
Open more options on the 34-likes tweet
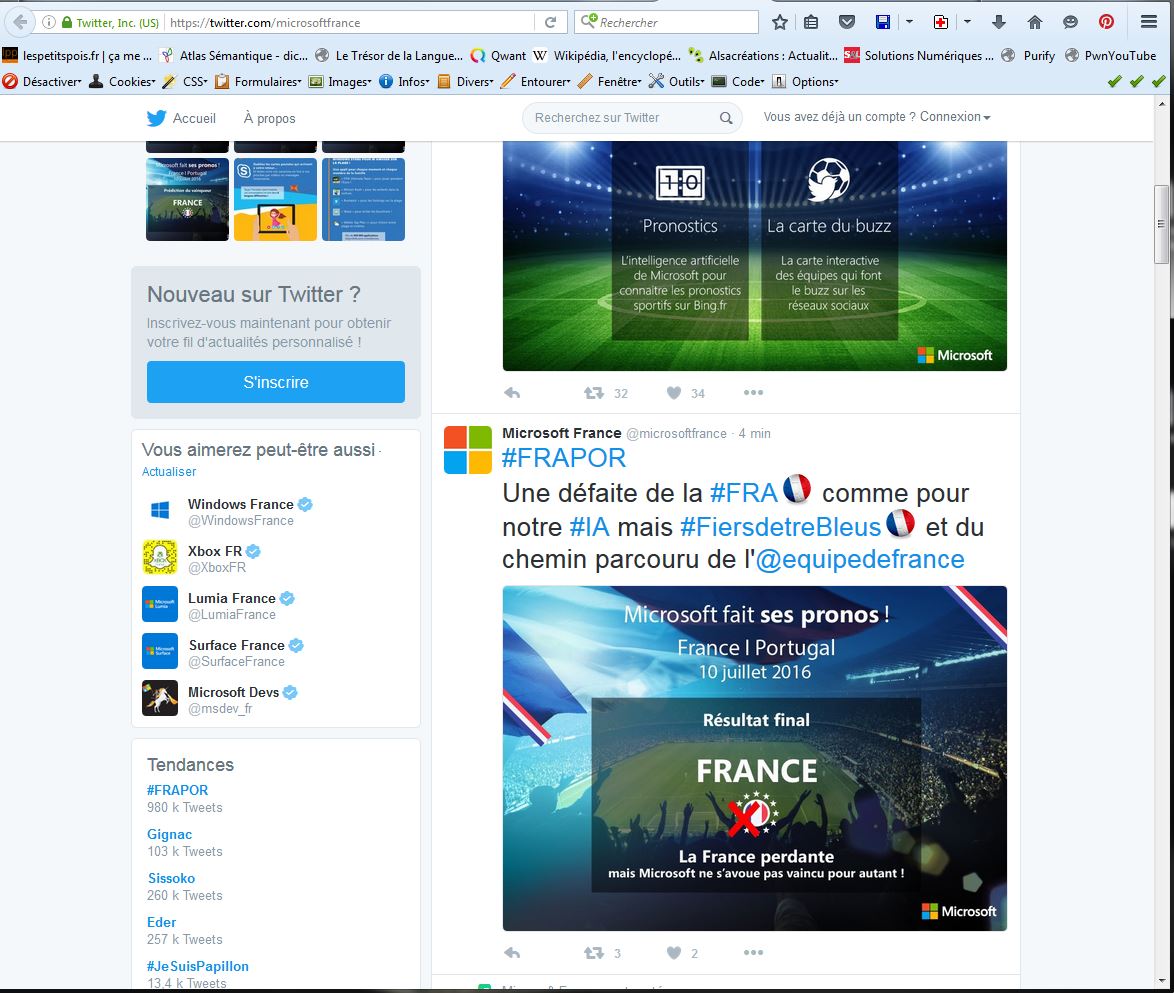click(x=753, y=392)
